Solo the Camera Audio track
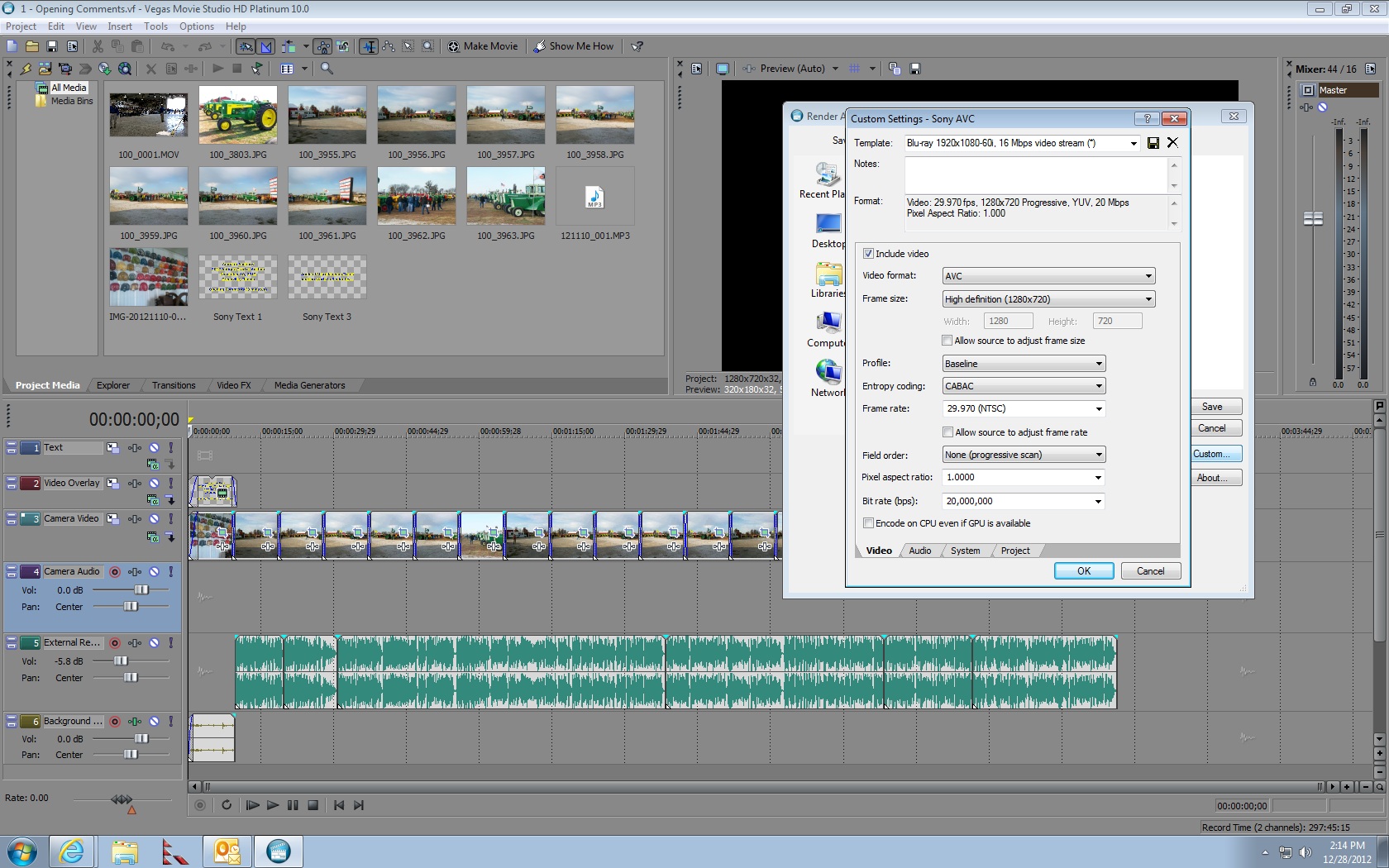This screenshot has width=1389, height=868. tap(171, 571)
